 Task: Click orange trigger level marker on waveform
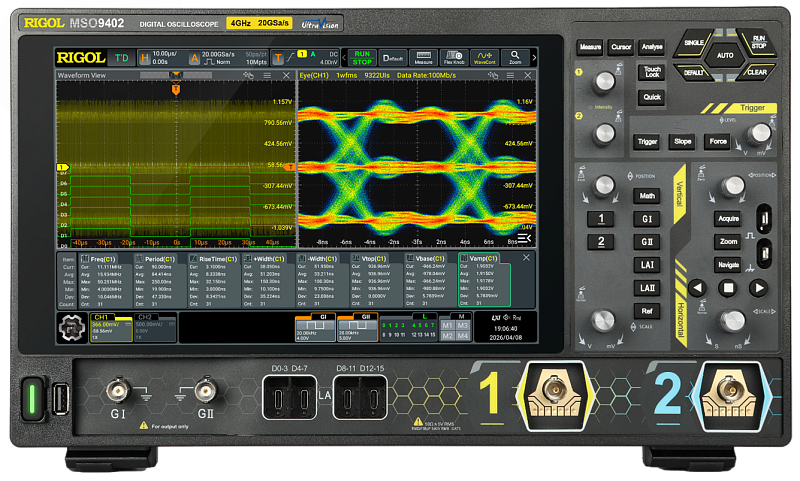[x=290, y=167]
